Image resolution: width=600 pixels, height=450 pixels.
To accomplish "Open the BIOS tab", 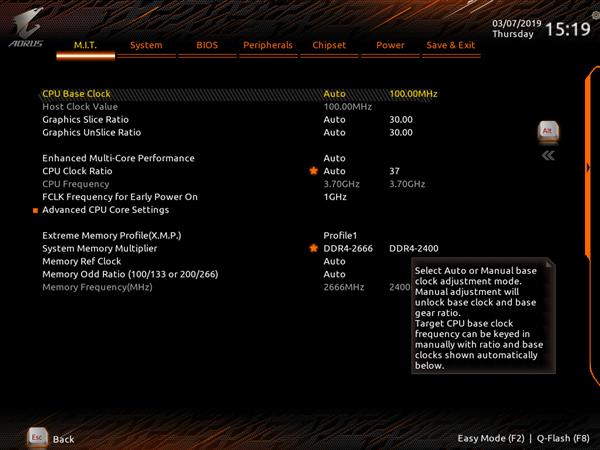I will (x=207, y=45).
